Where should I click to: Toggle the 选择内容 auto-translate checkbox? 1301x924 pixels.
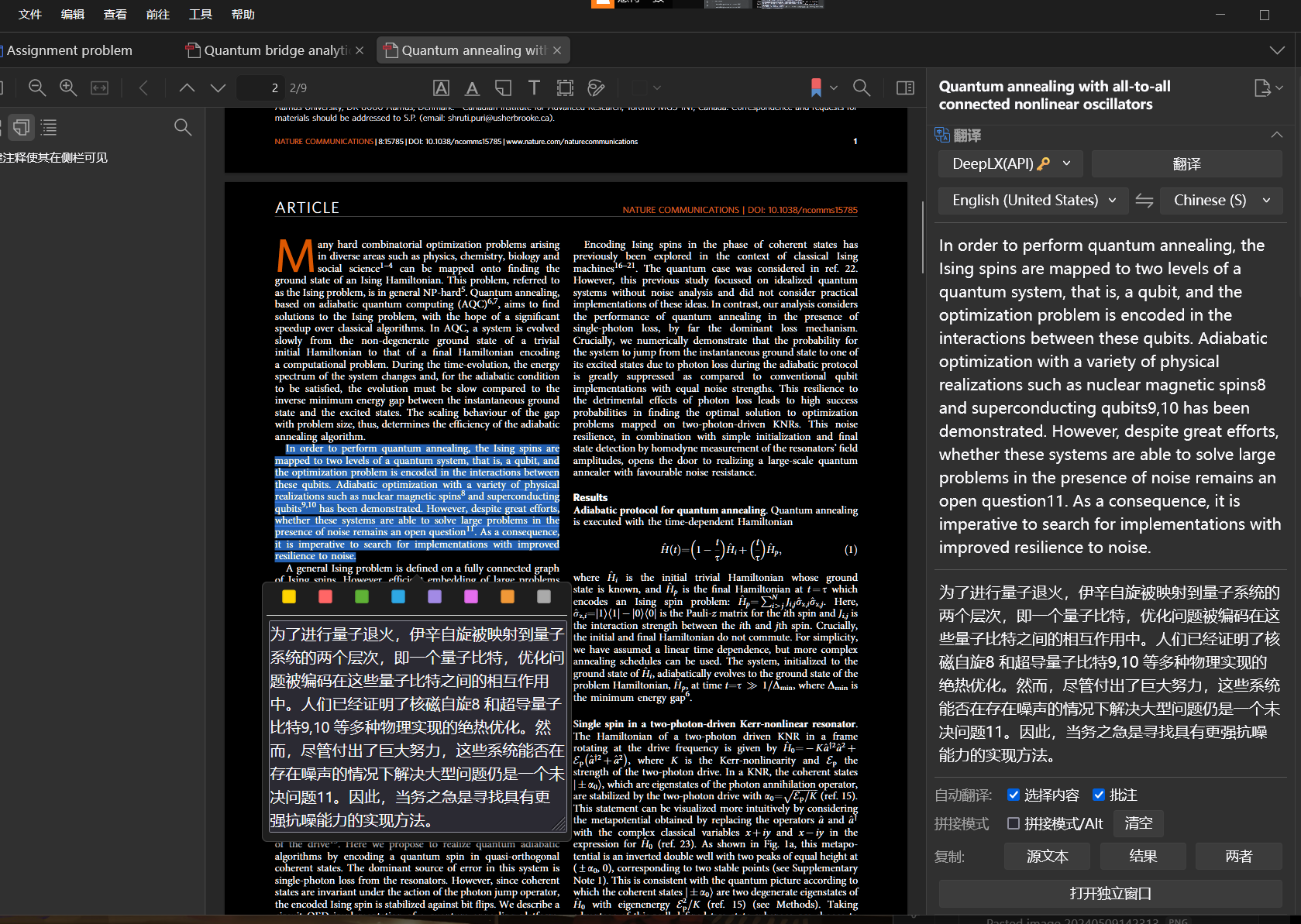[1014, 795]
